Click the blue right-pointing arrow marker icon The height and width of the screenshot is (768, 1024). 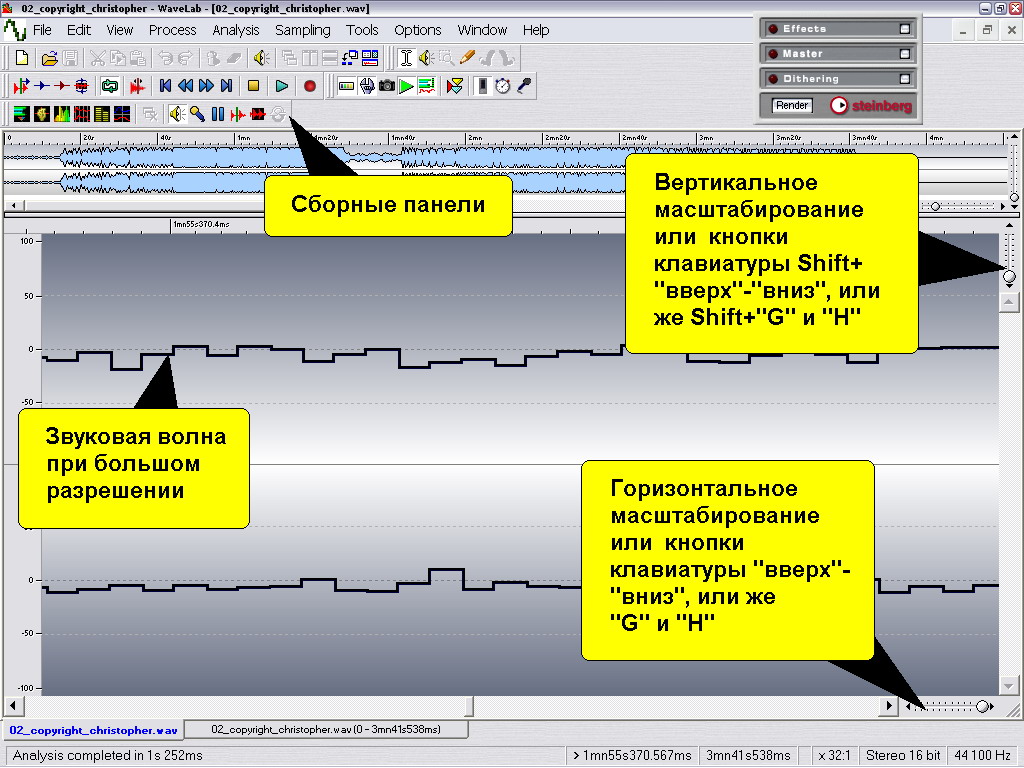(42, 86)
